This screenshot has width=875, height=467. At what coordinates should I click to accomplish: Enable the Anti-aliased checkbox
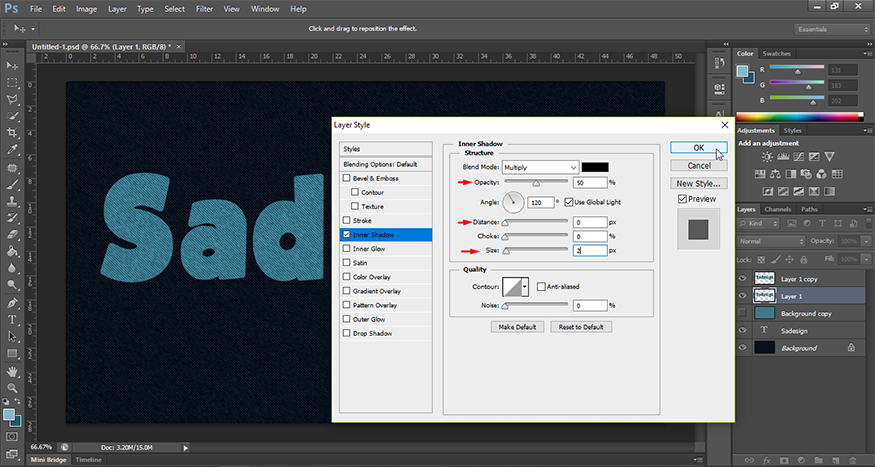[541, 287]
